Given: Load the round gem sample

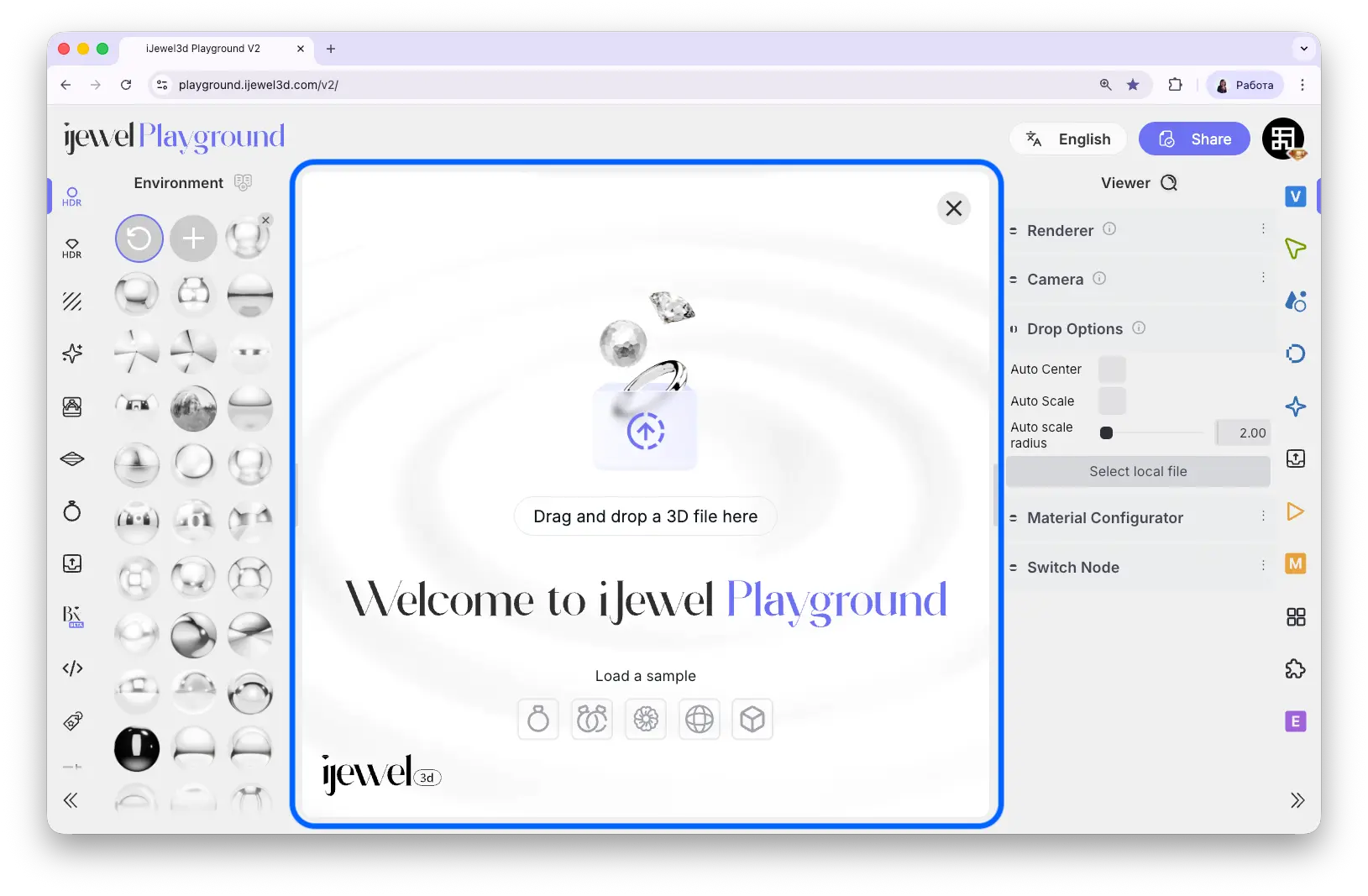Looking at the screenshot, I should pyautogui.click(x=646, y=720).
